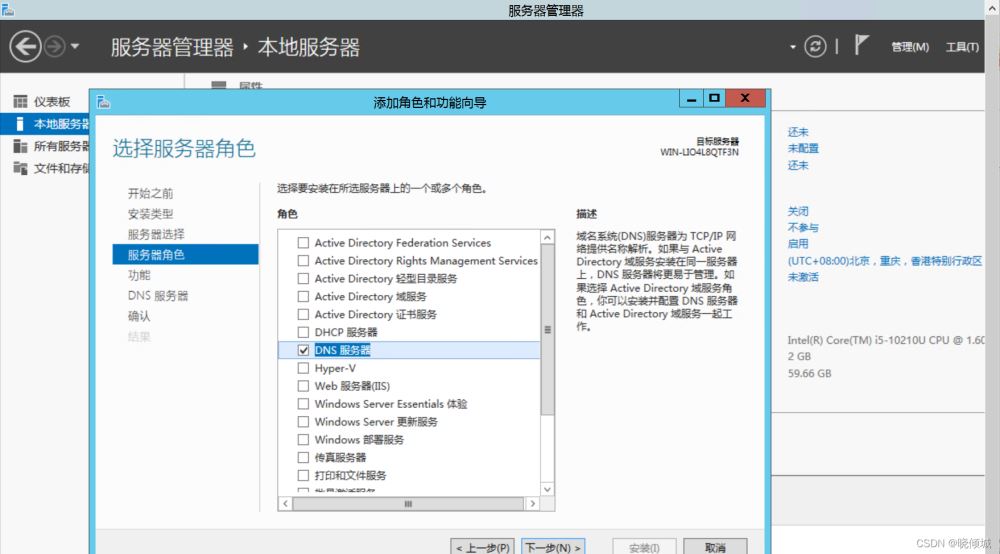Go to 服务器选择 wizard step
This screenshot has width=1000, height=554.
(156, 234)
